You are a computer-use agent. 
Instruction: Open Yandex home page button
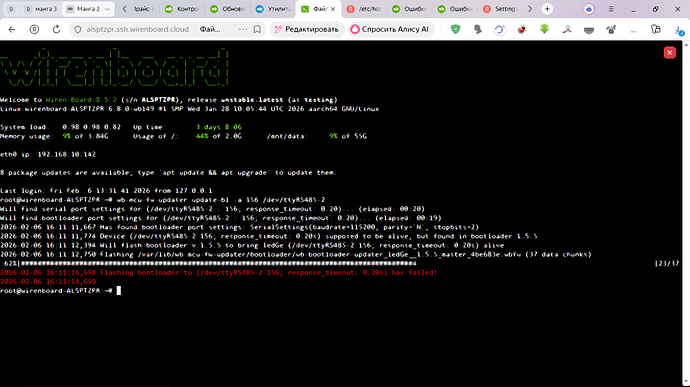tap(34, 29)
